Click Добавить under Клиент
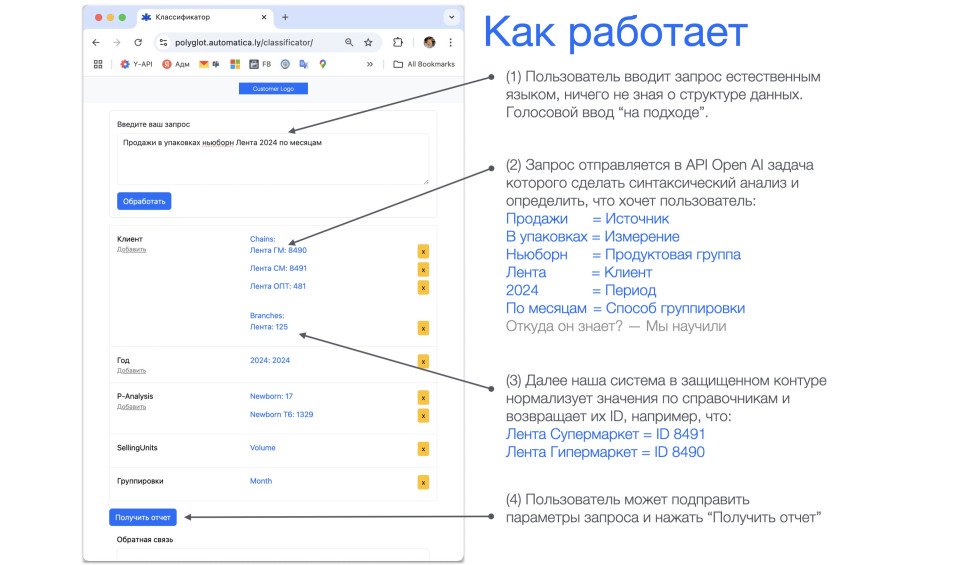 coord(132,250)
